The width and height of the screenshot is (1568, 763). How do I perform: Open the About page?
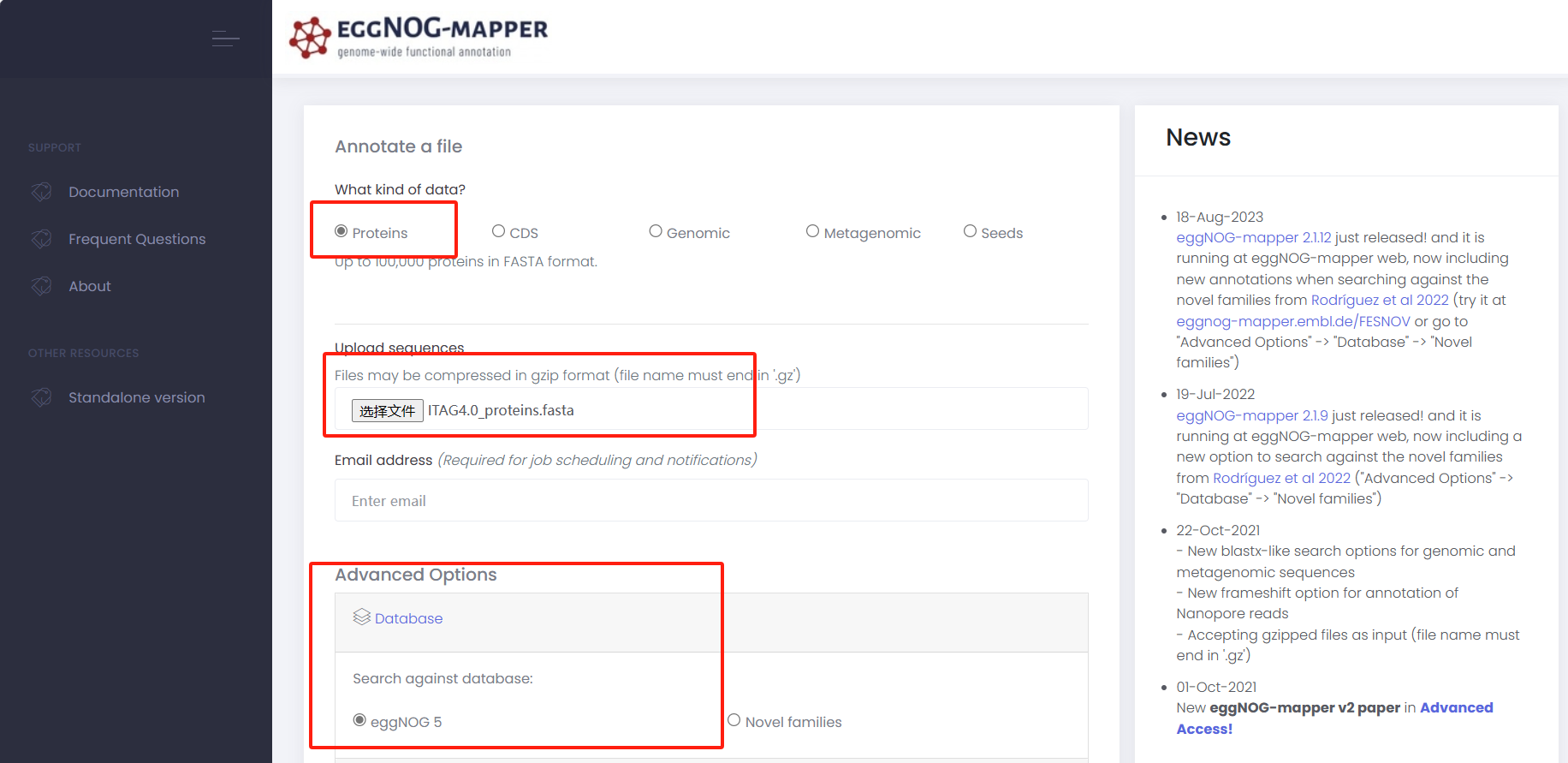tap(90, 286)
